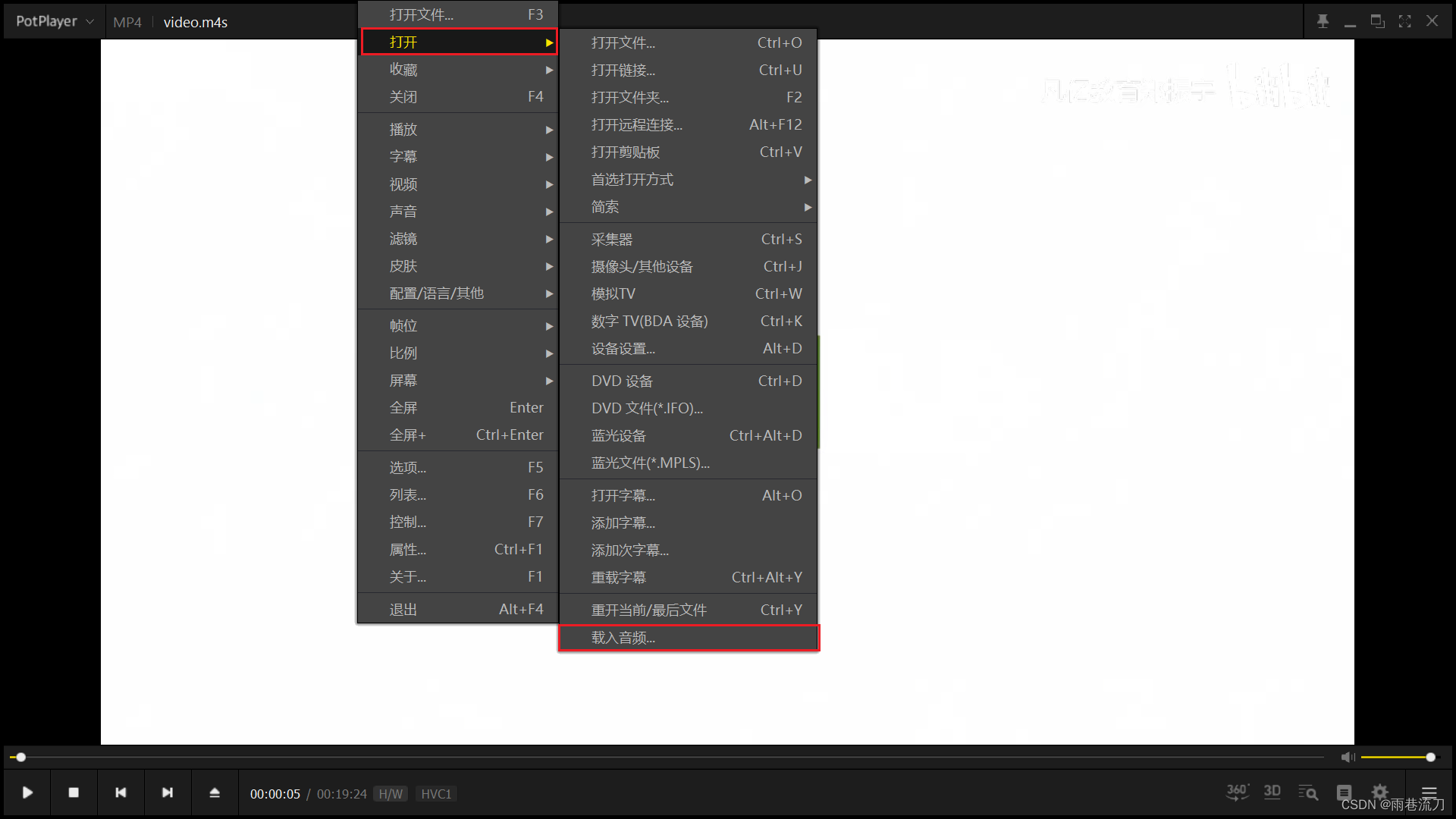The width and height of the screenshot is (1456, 819).
Task: Select 全屏 Enter menu item
Action: coord(459,408)
